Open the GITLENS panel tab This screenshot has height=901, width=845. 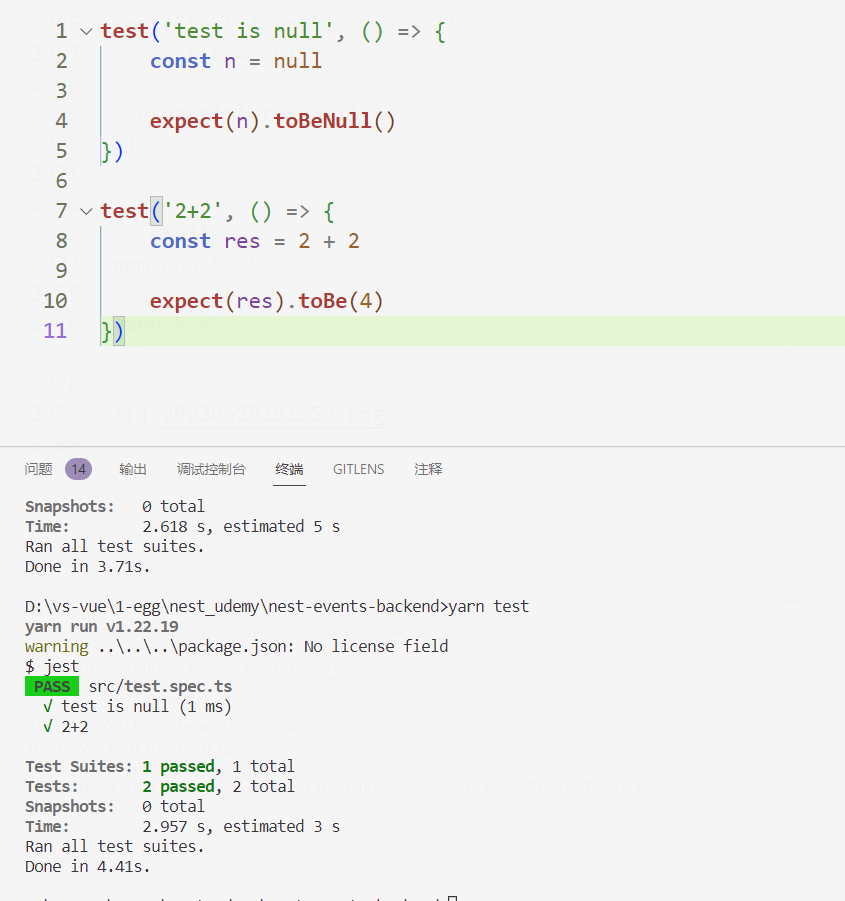[x=358, y=469]
